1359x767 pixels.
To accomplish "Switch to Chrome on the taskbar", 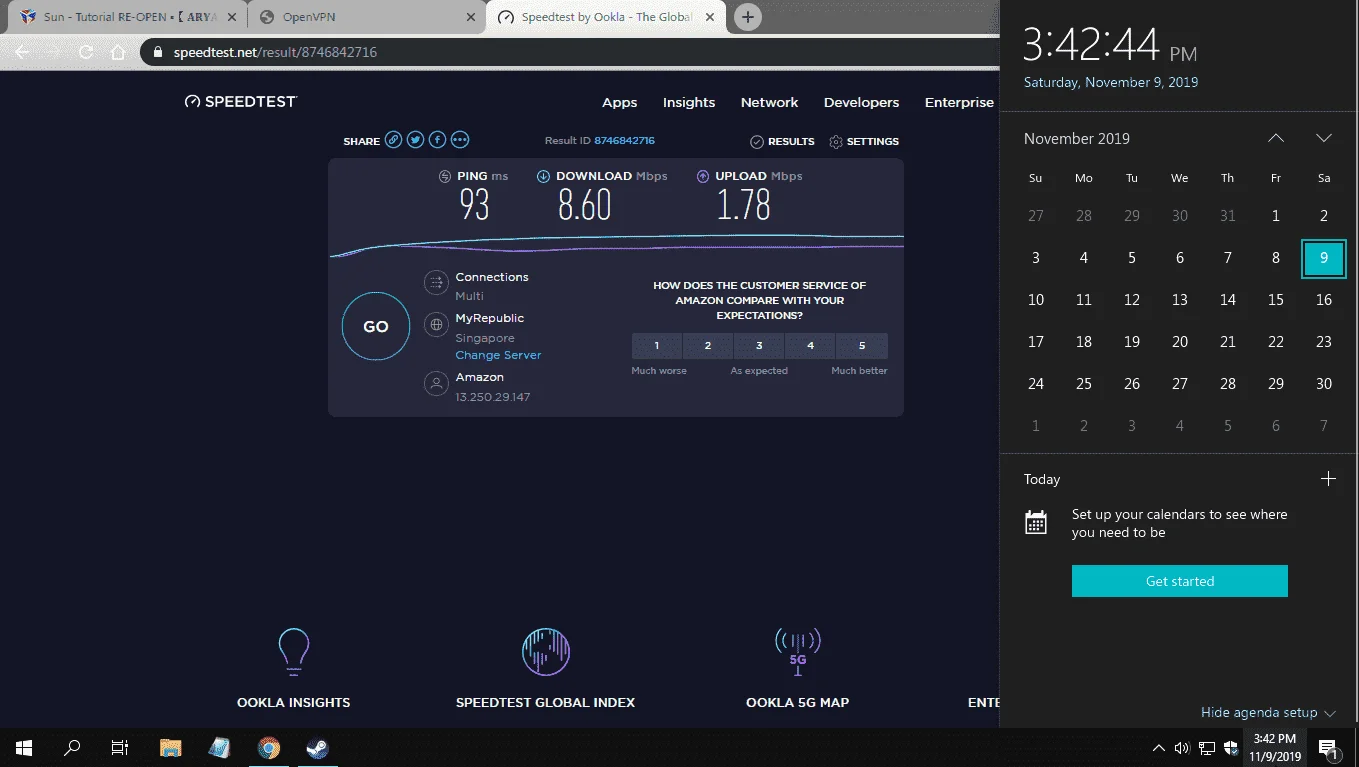I will (x=268, y=747).
